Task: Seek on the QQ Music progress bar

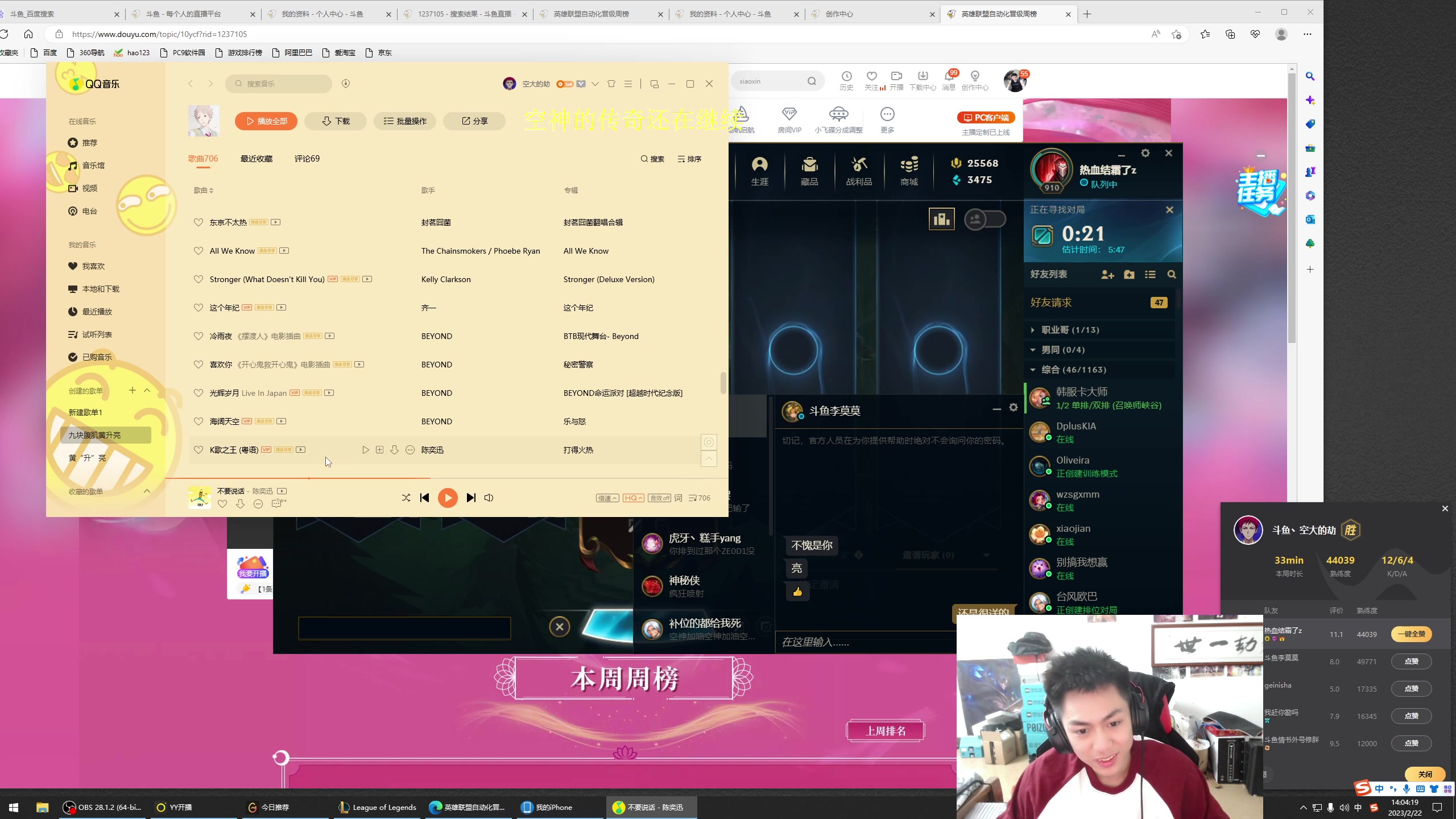Action: (446, 478)
